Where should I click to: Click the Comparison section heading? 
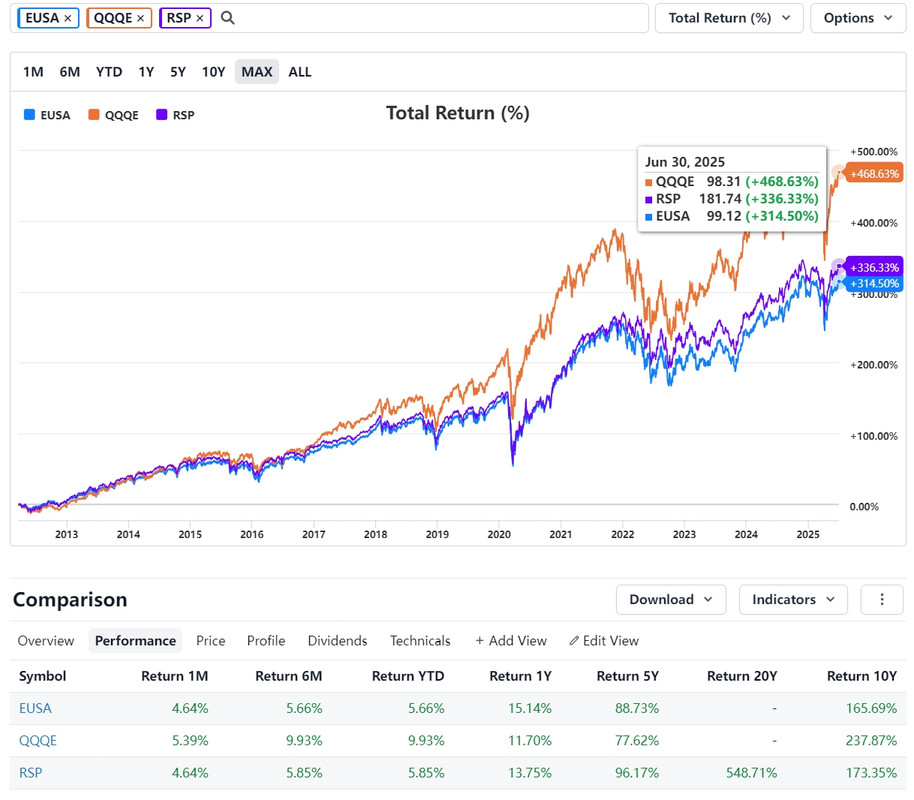(70, 599)
